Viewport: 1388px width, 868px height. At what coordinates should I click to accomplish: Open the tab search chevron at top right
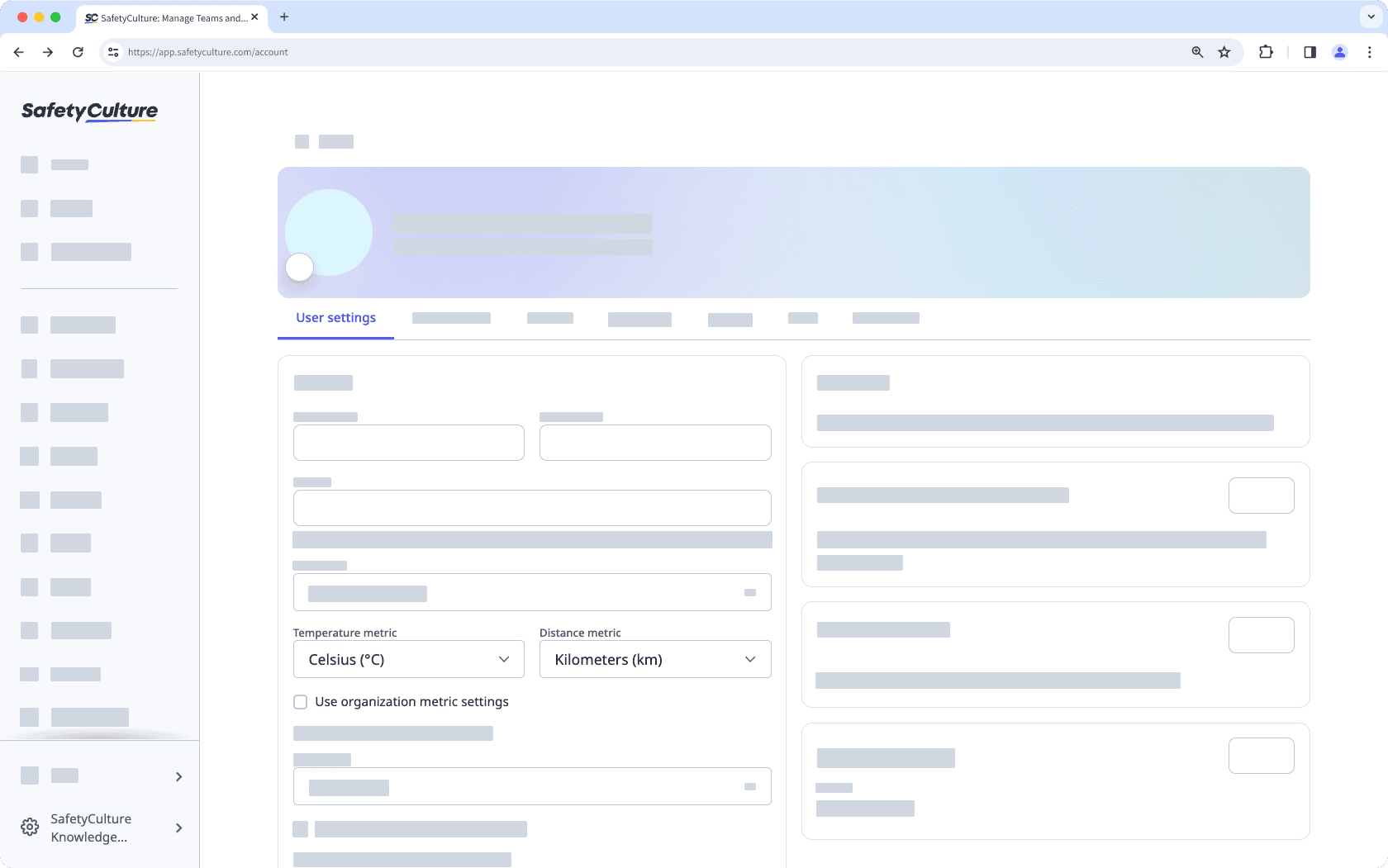pos(1369,17)
